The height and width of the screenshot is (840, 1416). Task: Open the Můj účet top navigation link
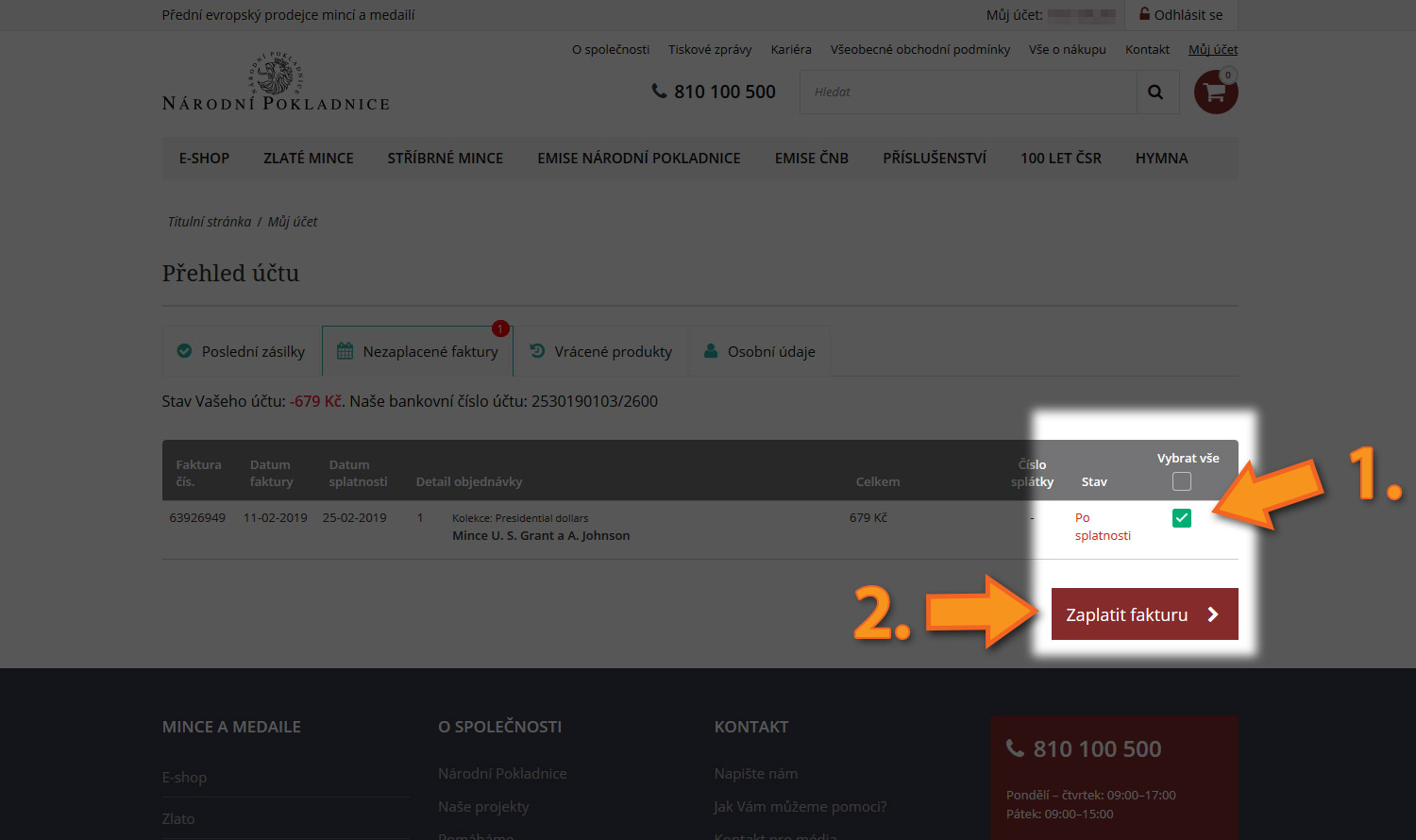click(x=1213, y=49)
